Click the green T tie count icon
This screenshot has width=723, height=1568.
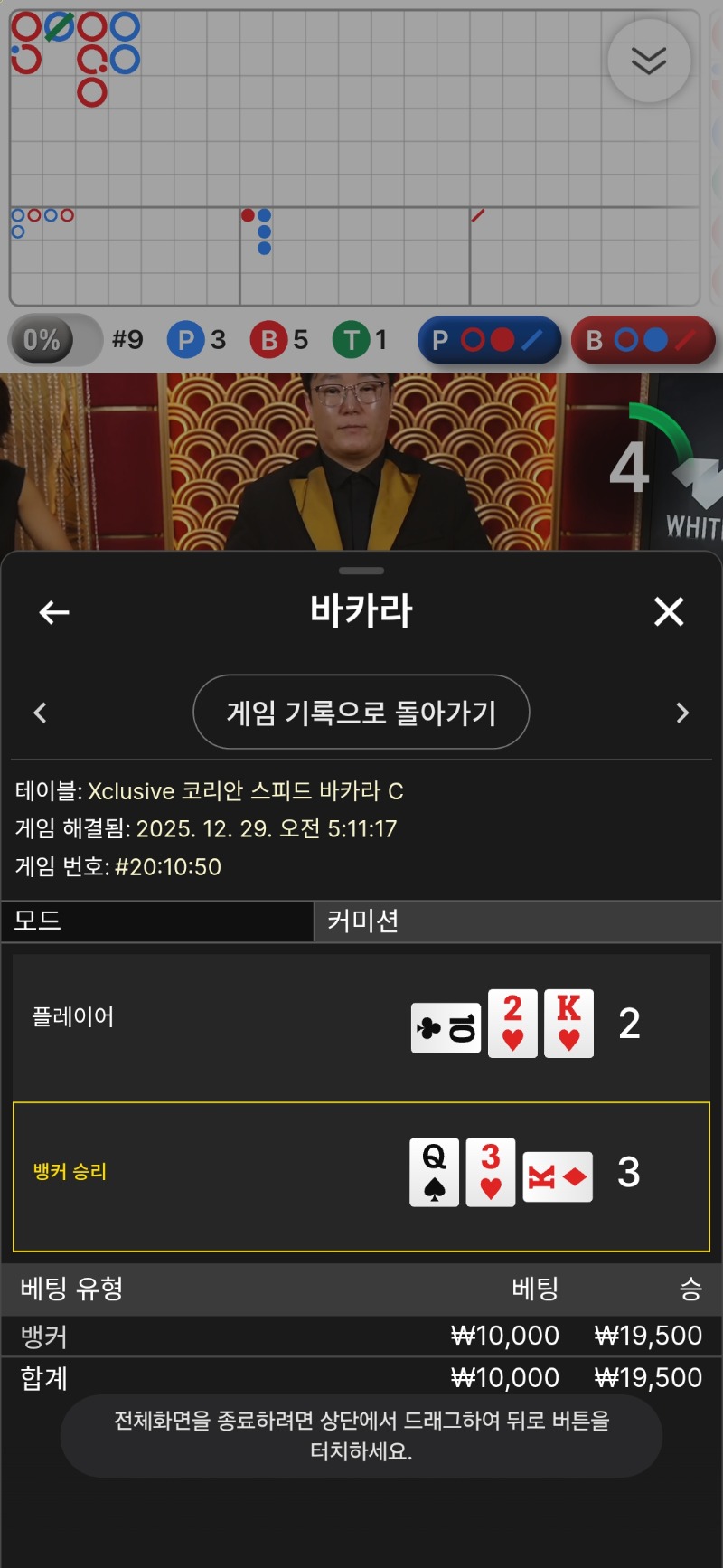coord(351,340)
